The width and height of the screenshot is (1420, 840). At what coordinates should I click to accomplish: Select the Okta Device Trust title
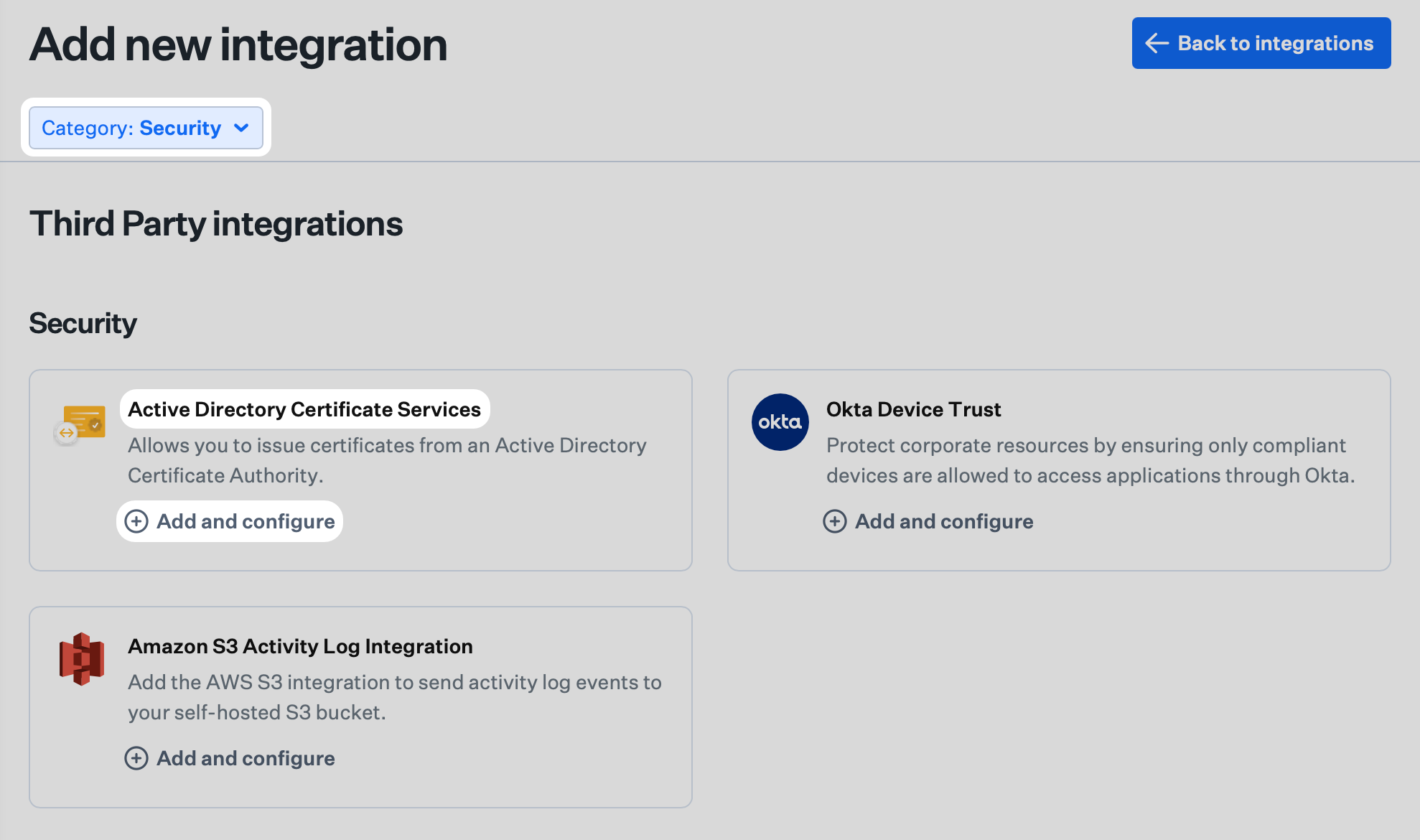913,409
